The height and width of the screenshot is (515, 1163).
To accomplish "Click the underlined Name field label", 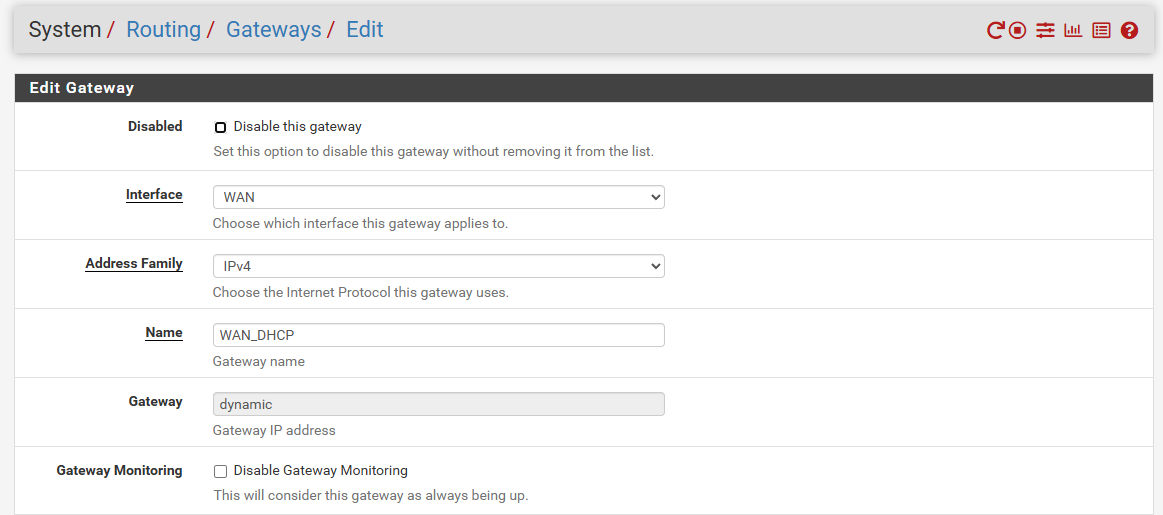I will 164,332.
